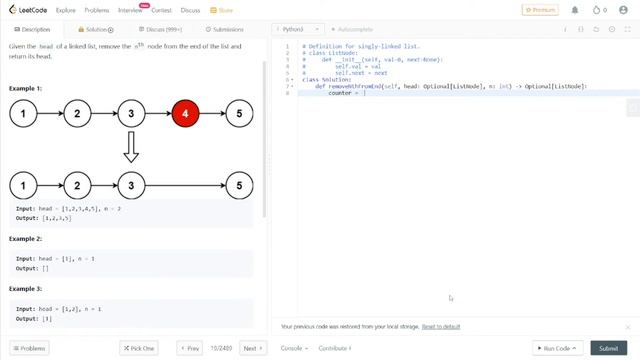
Task: Click Example 1 Output [1,2,3,5] text
Action: click(x=44, y=218)
